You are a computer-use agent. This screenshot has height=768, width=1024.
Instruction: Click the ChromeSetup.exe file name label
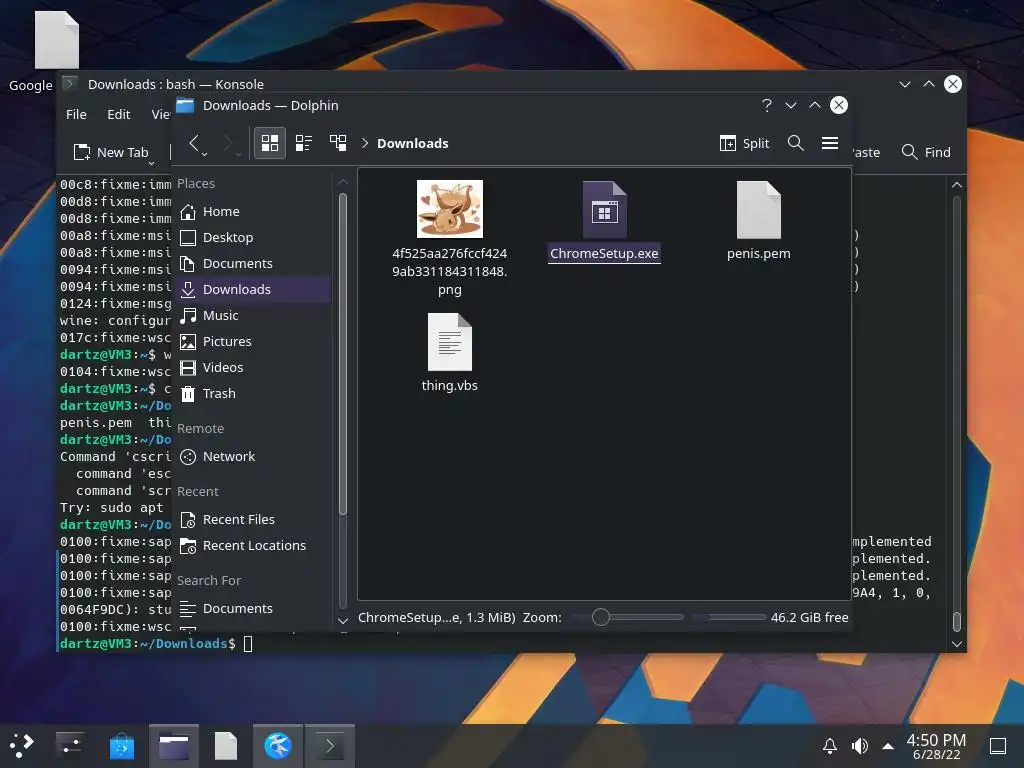[604, 253]
